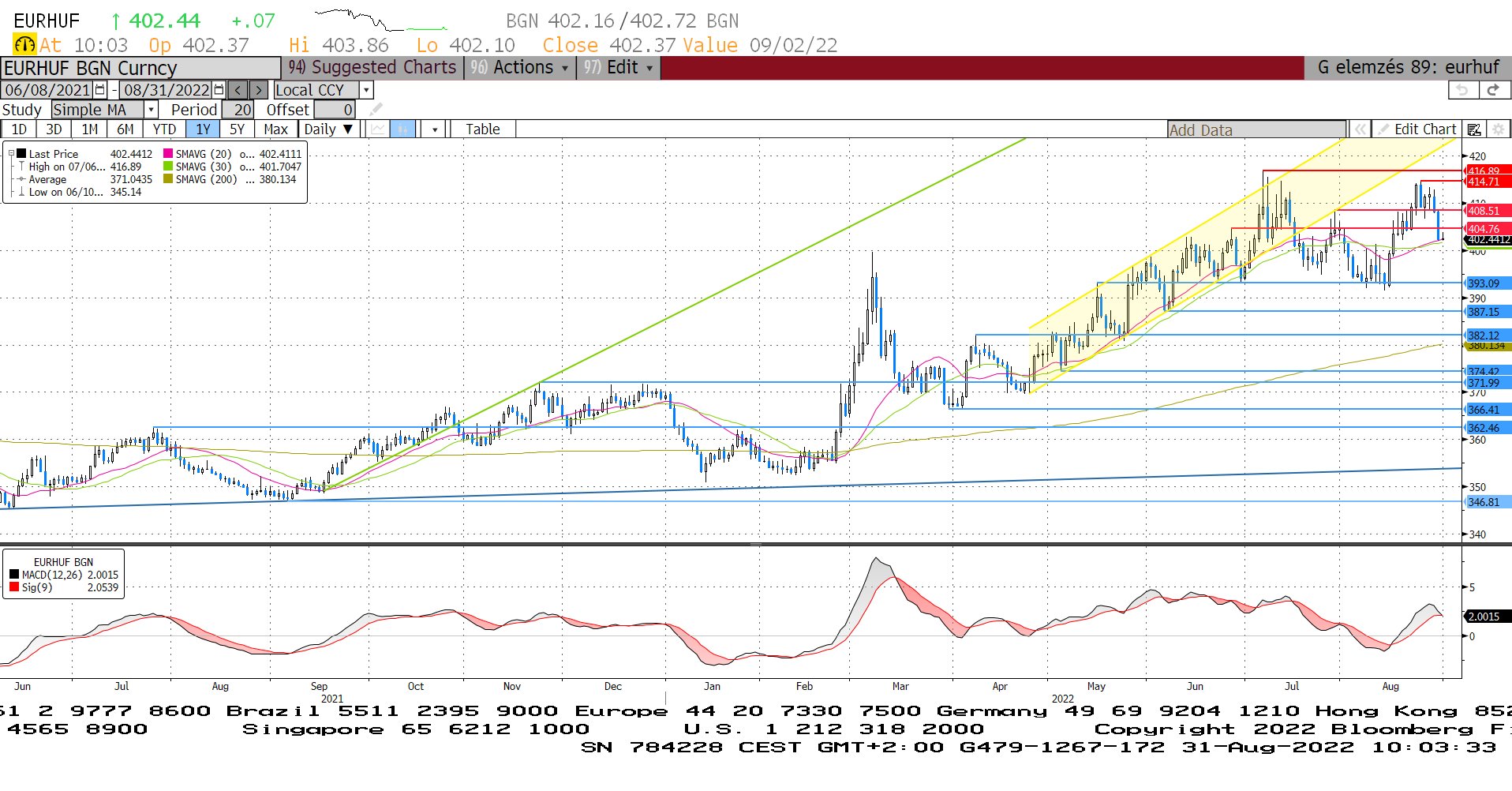Screen dimensions: 1512x791
Task: Step date range forward with right arrow
Action: 259,90
